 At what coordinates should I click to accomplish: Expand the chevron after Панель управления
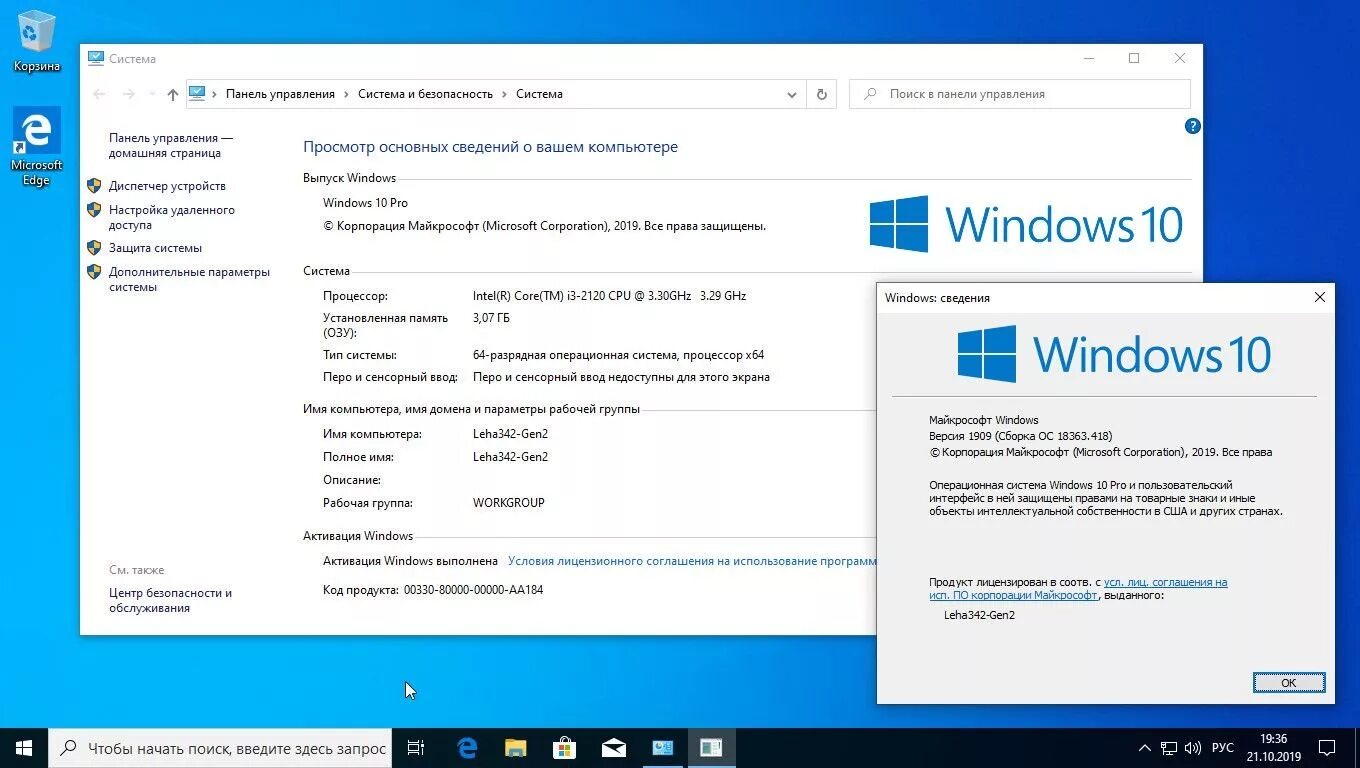point(346,94)
